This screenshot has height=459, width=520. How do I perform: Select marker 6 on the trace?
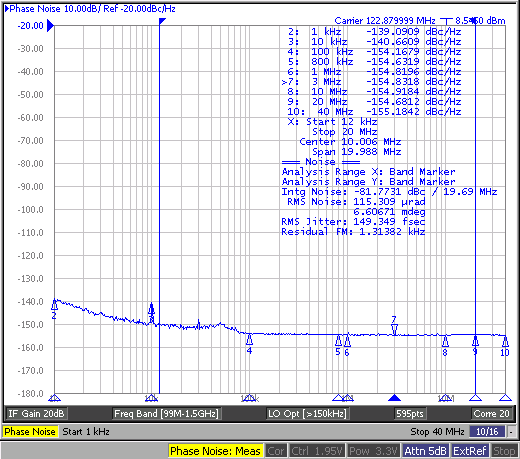347,341
